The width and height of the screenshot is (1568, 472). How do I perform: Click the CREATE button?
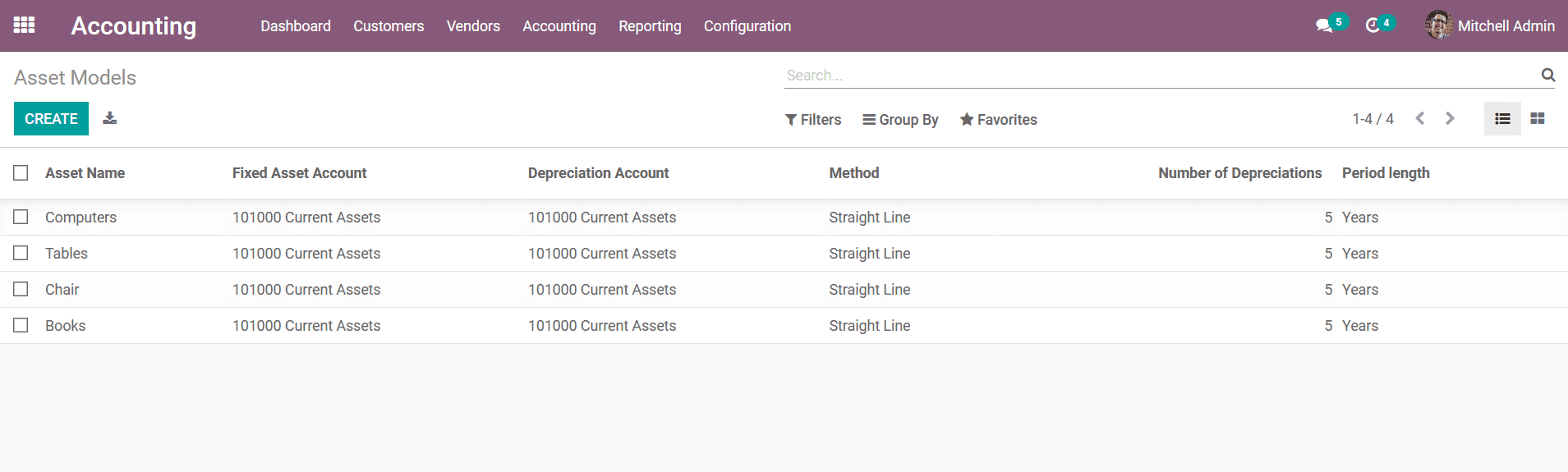pyautogui.click(x=51, y=119)
